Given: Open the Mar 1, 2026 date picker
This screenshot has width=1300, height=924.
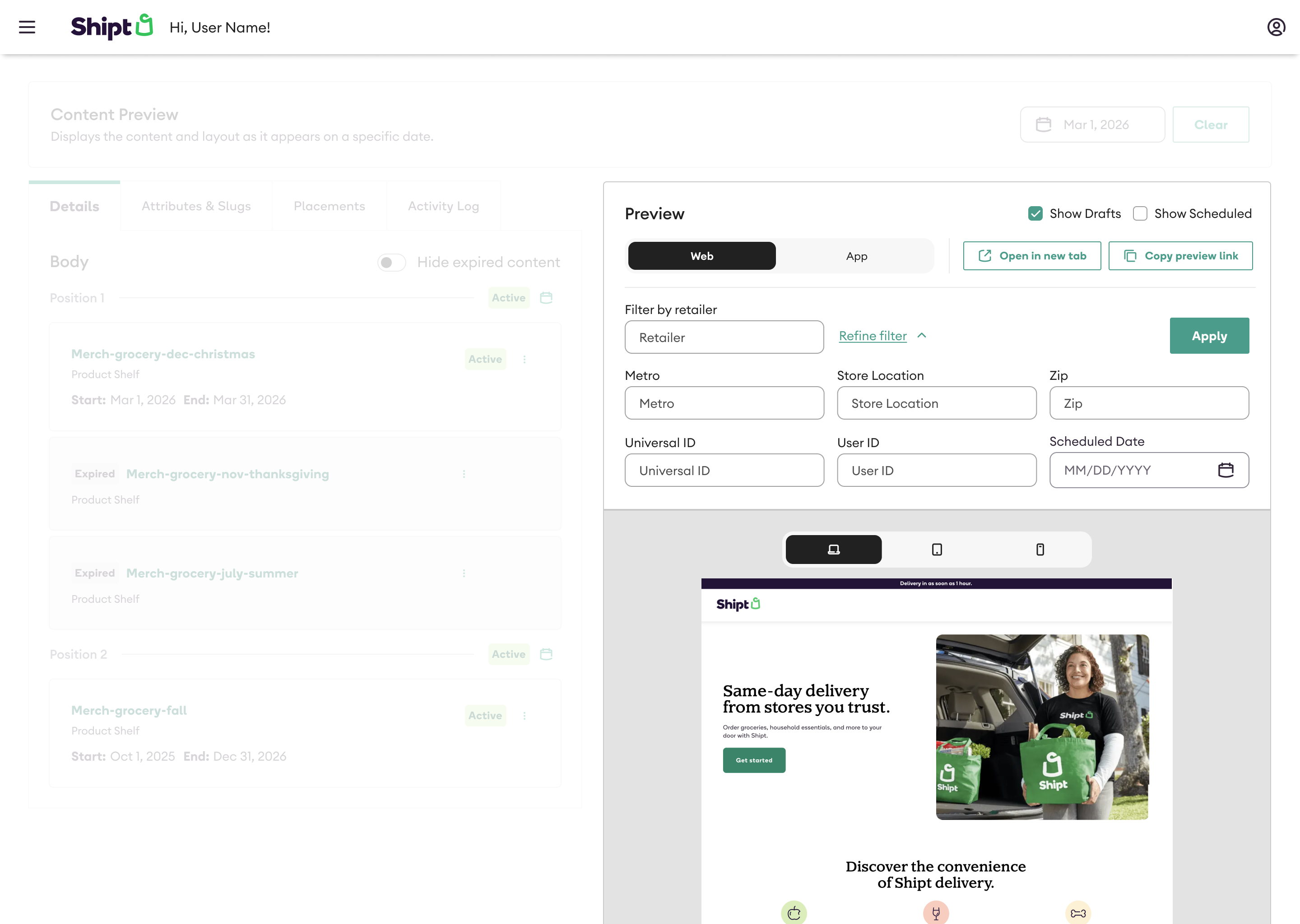Looking at the screenshot, I should [x=1092, y=124].
